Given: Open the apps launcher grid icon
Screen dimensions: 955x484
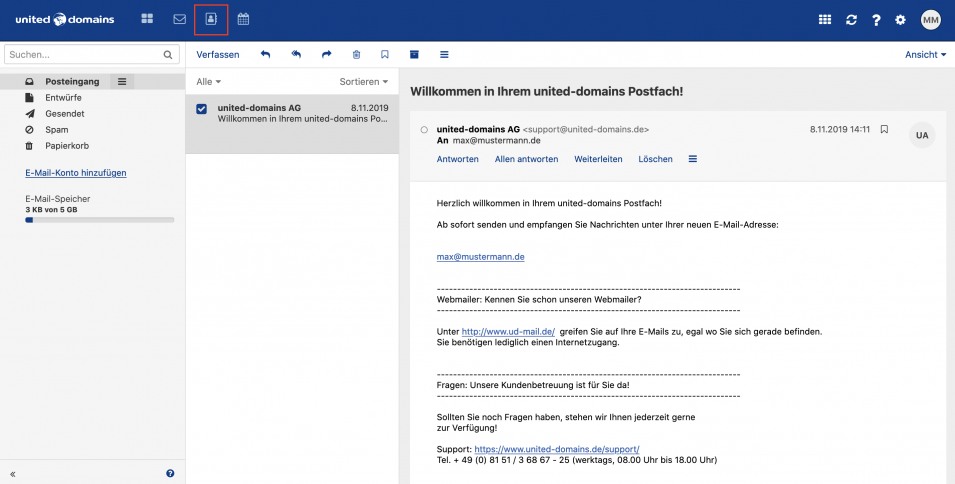Looking at the screenshot, I should (825, 19).
